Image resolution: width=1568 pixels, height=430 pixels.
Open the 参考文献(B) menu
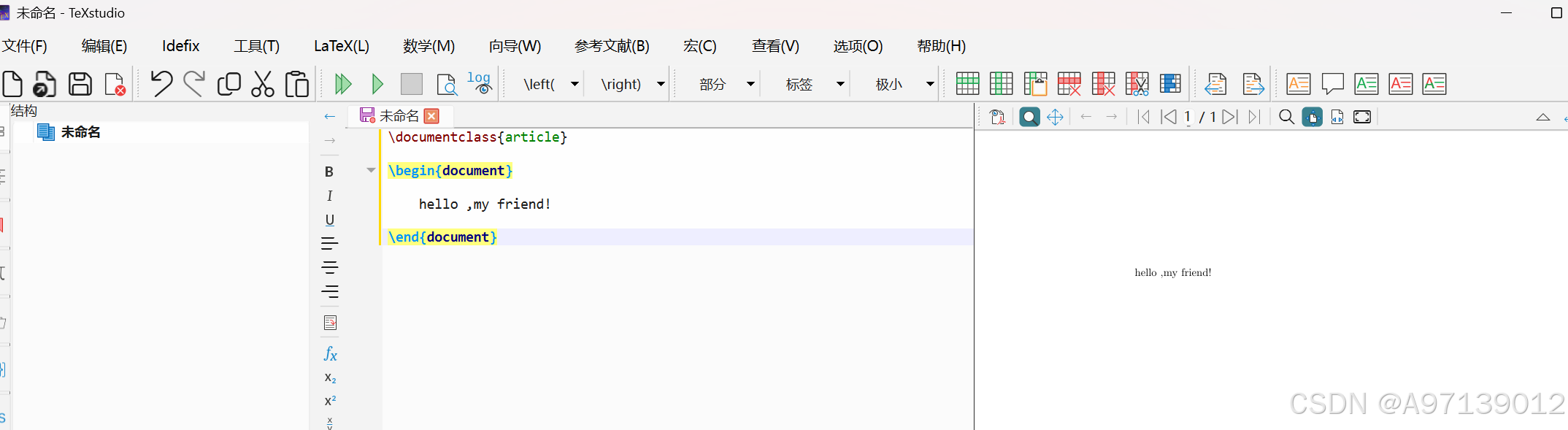(612, 46)
